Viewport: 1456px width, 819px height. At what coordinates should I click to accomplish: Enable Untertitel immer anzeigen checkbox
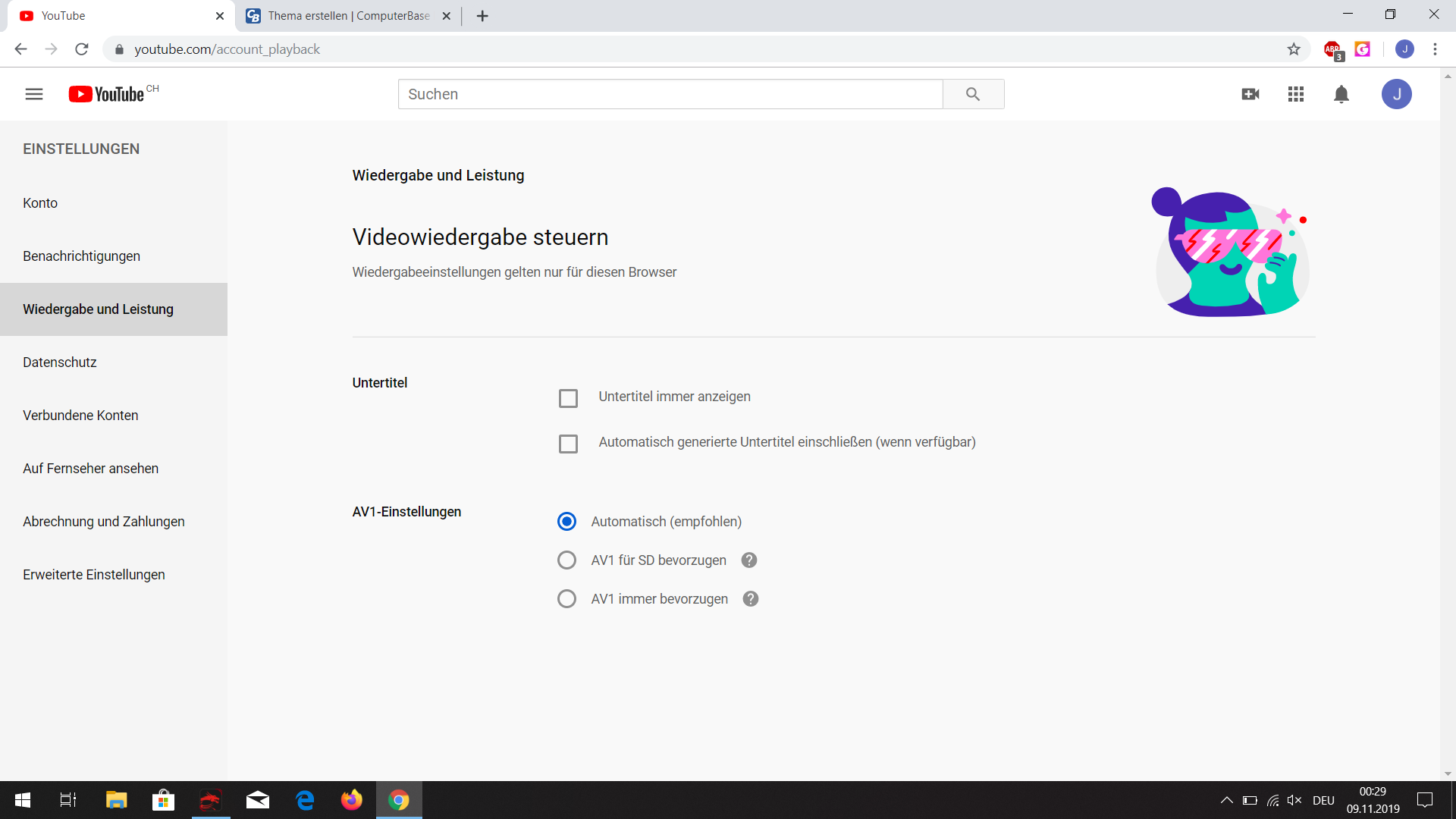click(568, 398)
